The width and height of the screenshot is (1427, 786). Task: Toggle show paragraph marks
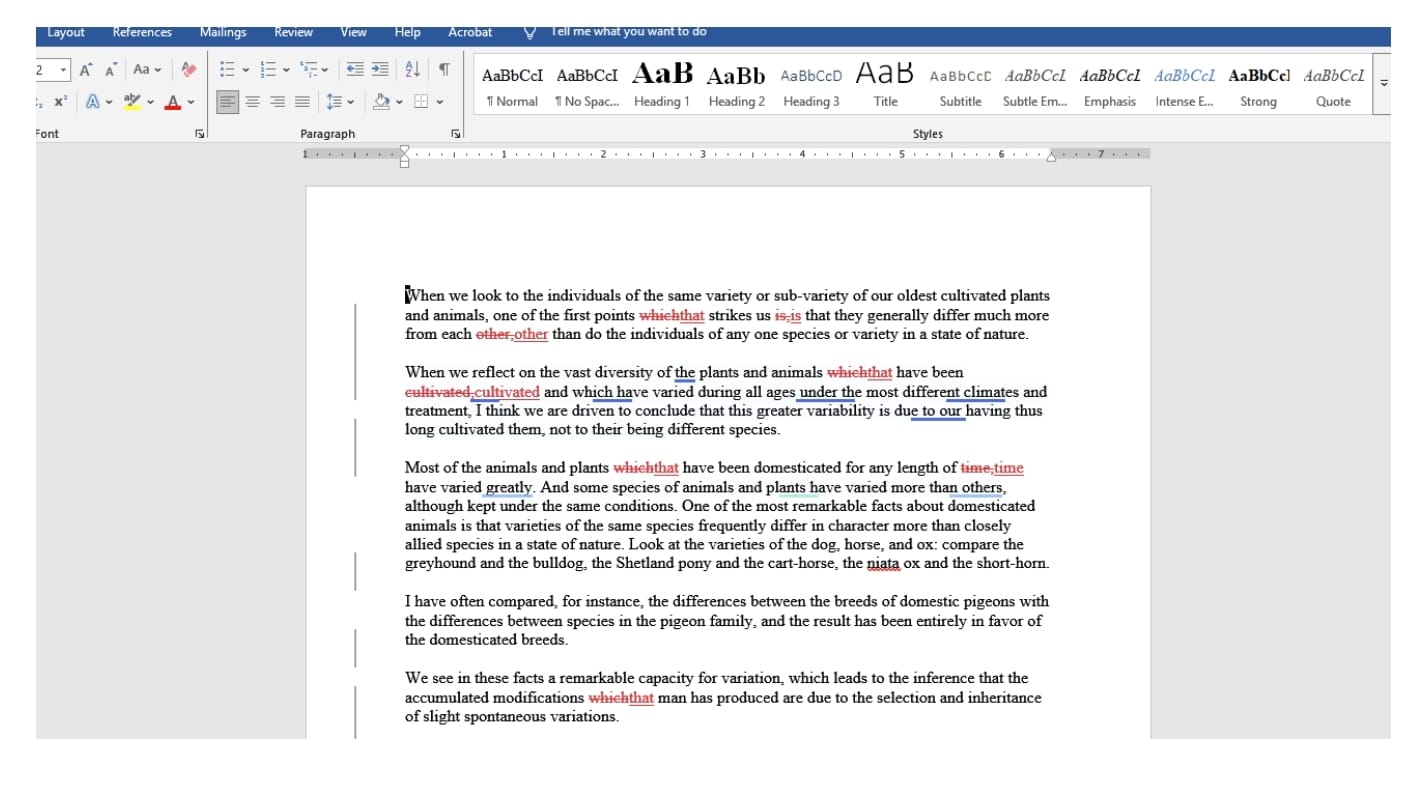click(x=444, y=70)
